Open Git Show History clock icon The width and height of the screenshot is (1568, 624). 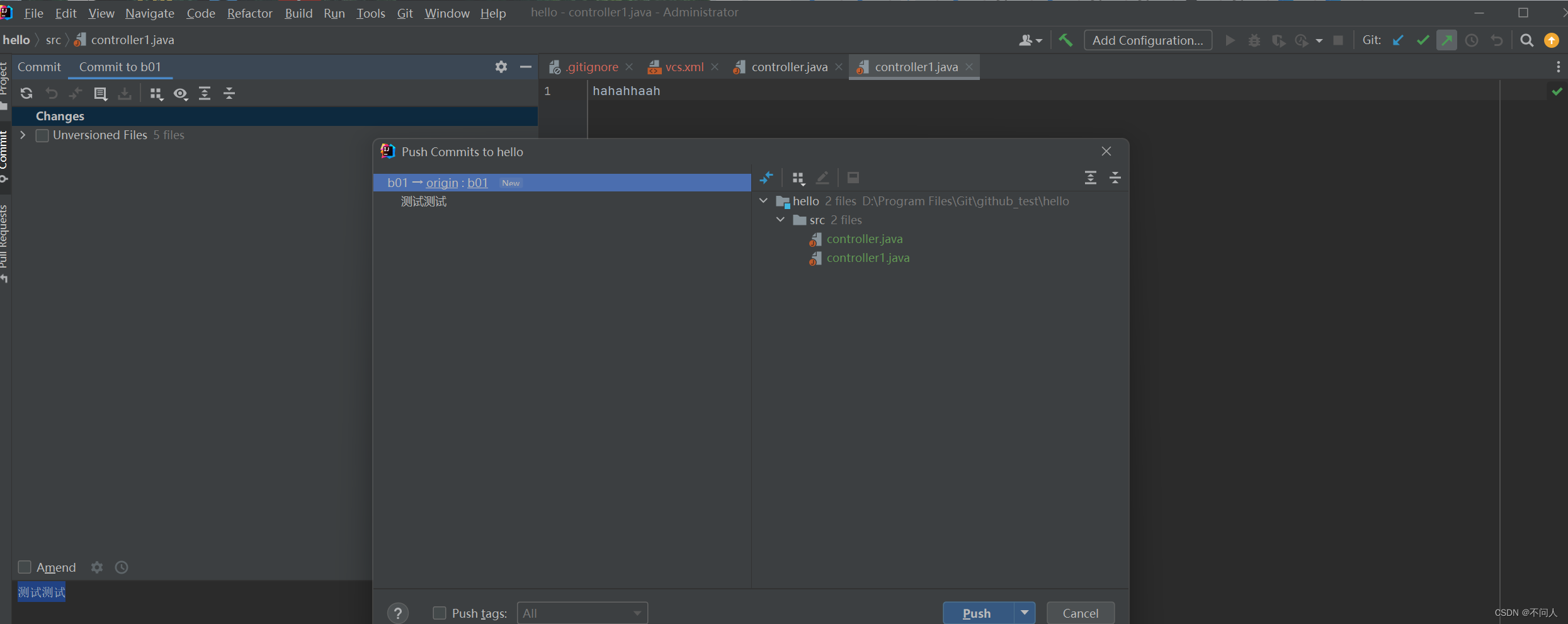click(x=1472, y=40)
